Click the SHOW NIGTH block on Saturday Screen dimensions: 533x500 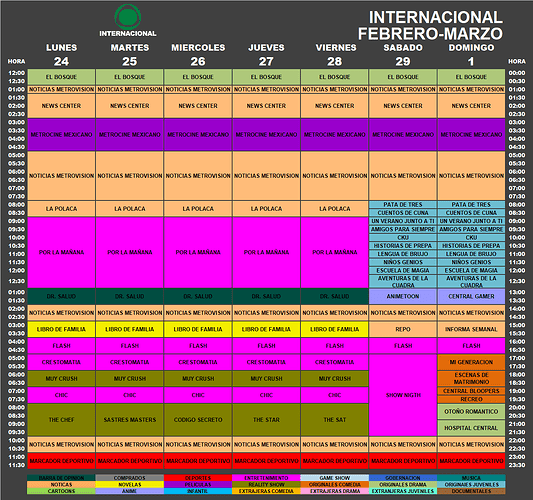[x=403, y=395]
